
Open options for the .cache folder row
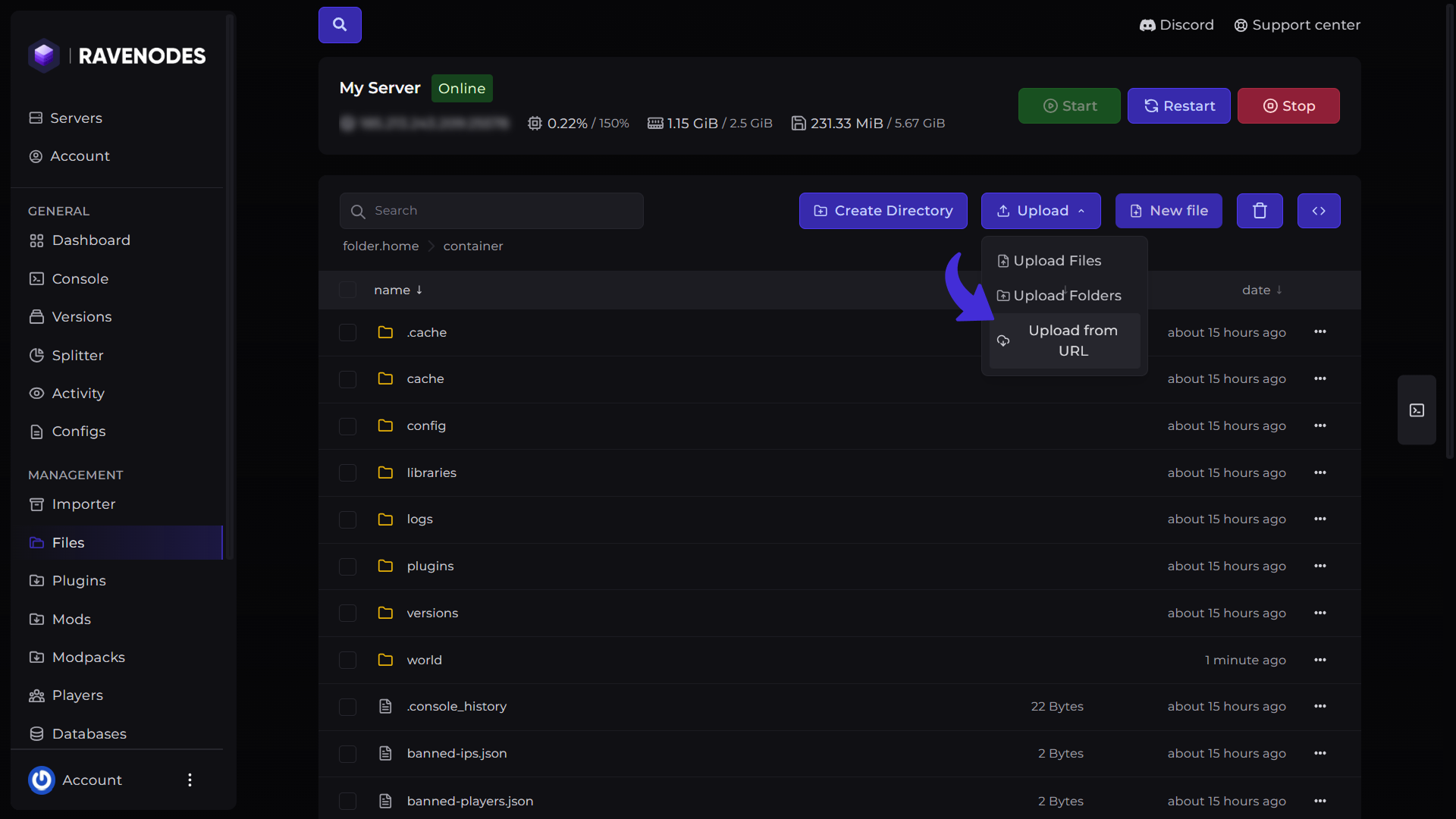1320,332
